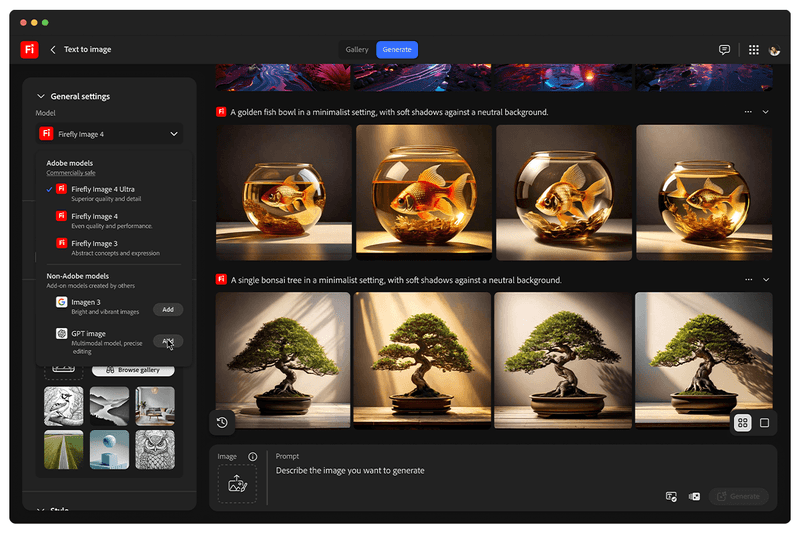Open second bonsai tree image
The image size is (800, 533).
(x=422, y=360)
